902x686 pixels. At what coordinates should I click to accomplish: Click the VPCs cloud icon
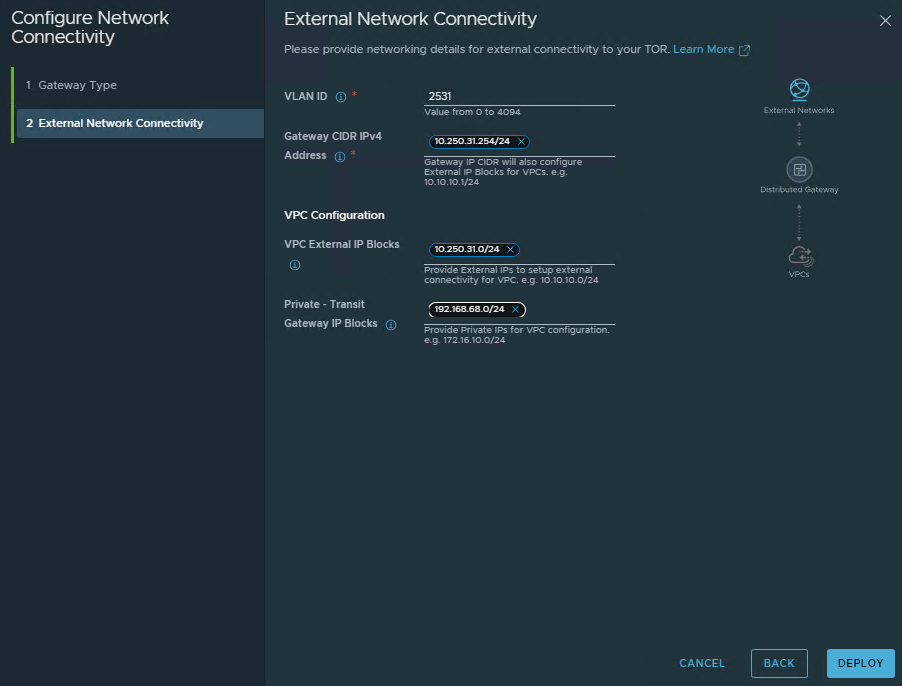(799, 255)
